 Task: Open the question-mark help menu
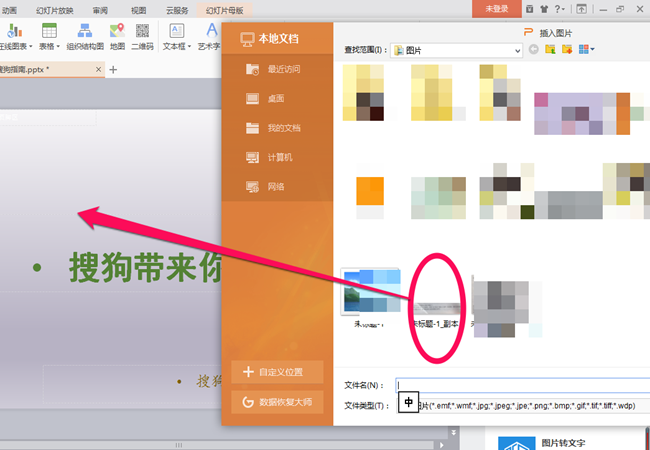[x=559, y=9]
